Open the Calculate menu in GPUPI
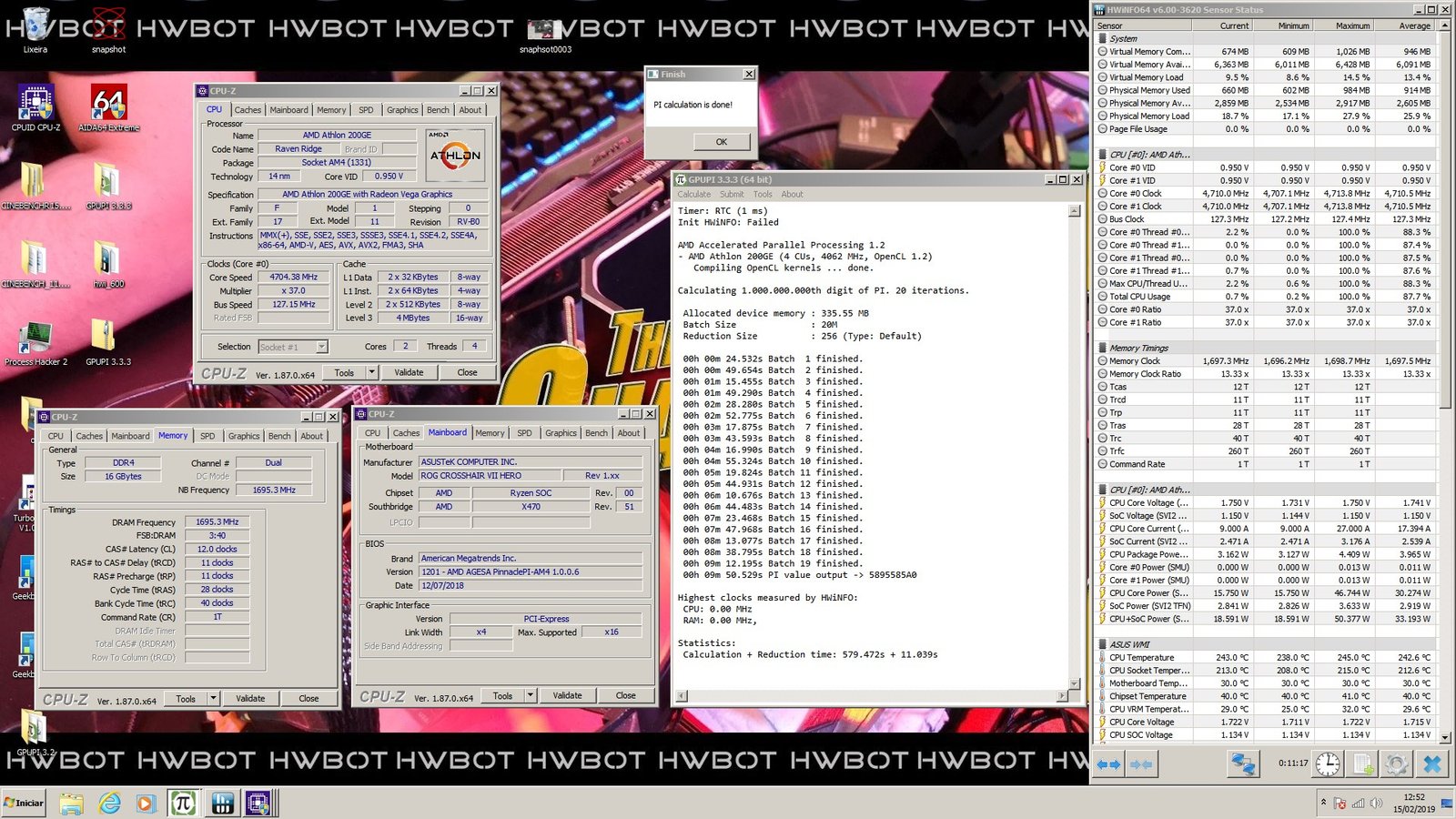 coord(693,194)
